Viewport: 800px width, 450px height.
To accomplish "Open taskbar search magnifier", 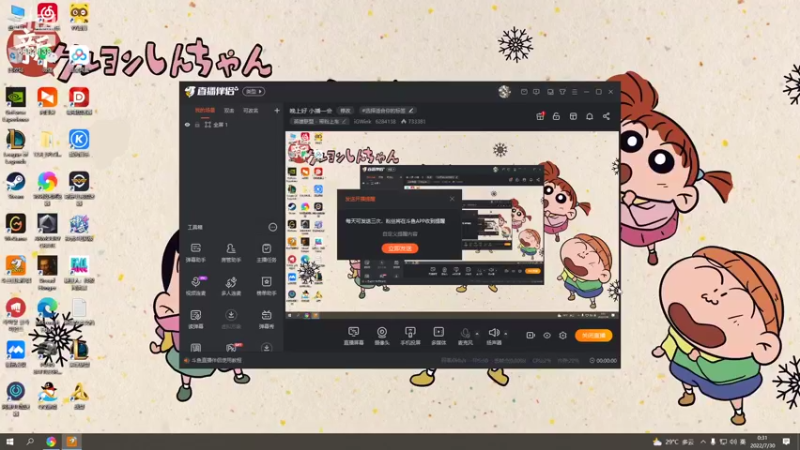I will [x=30, y=442].
